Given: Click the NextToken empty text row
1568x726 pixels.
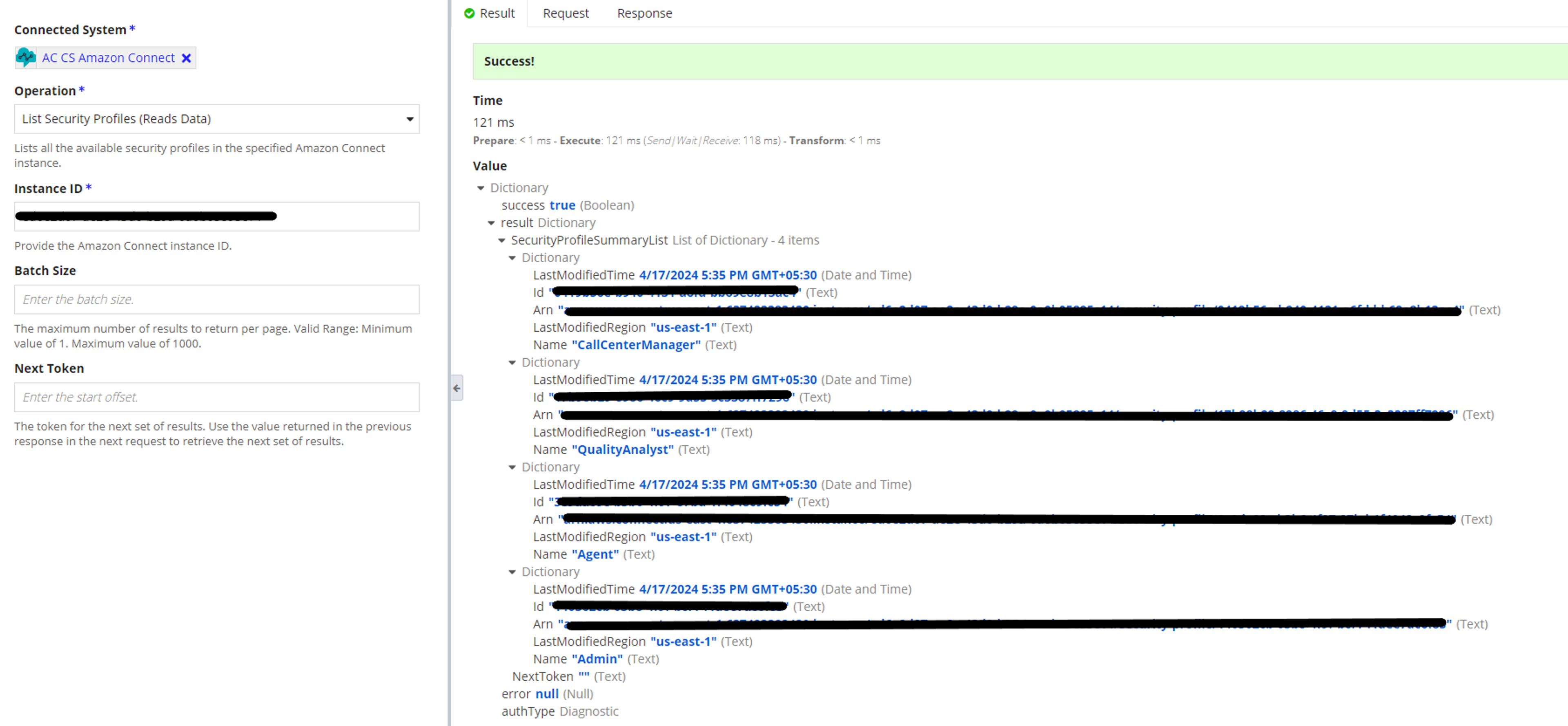Looking at the screenshot, I should [568, 677].
